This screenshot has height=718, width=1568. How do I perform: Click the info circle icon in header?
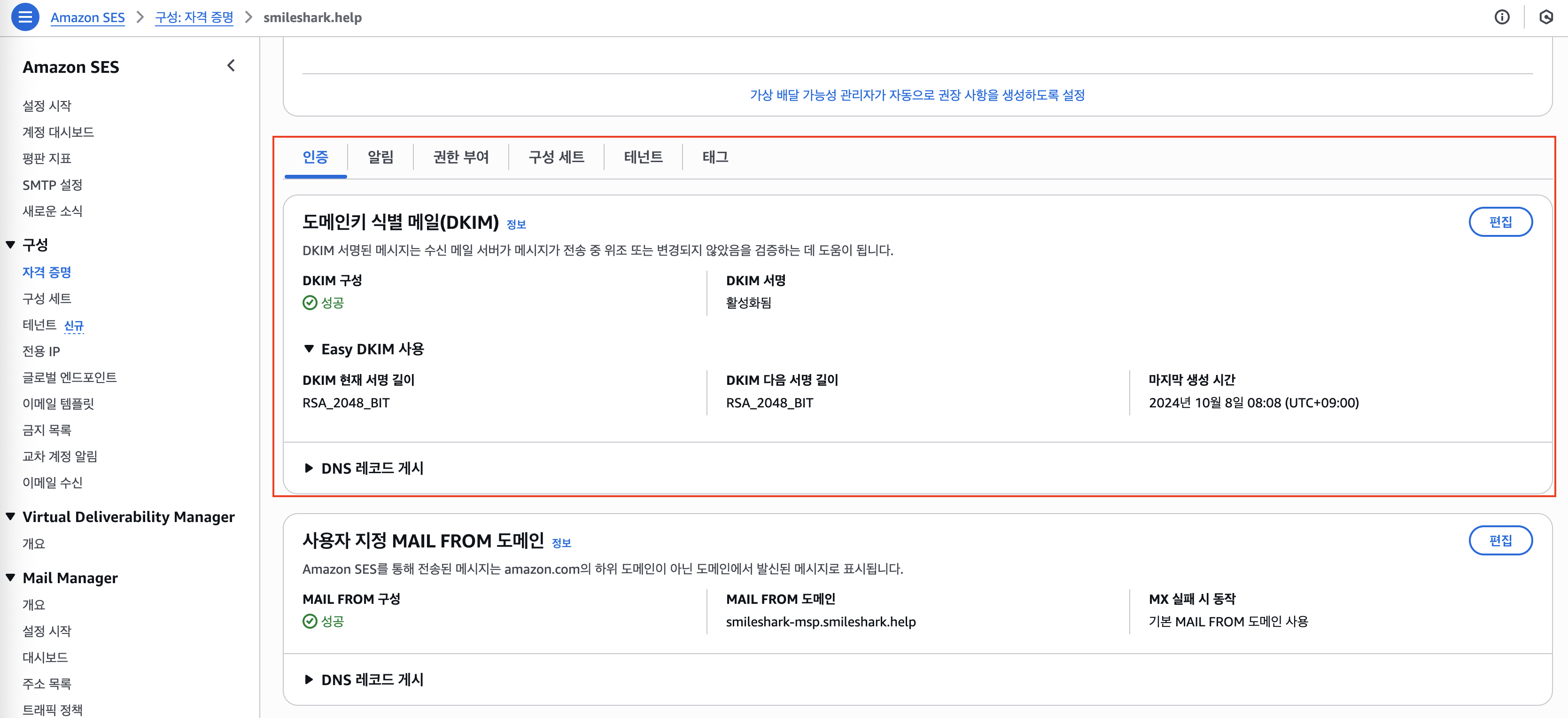pos(1502,17)
